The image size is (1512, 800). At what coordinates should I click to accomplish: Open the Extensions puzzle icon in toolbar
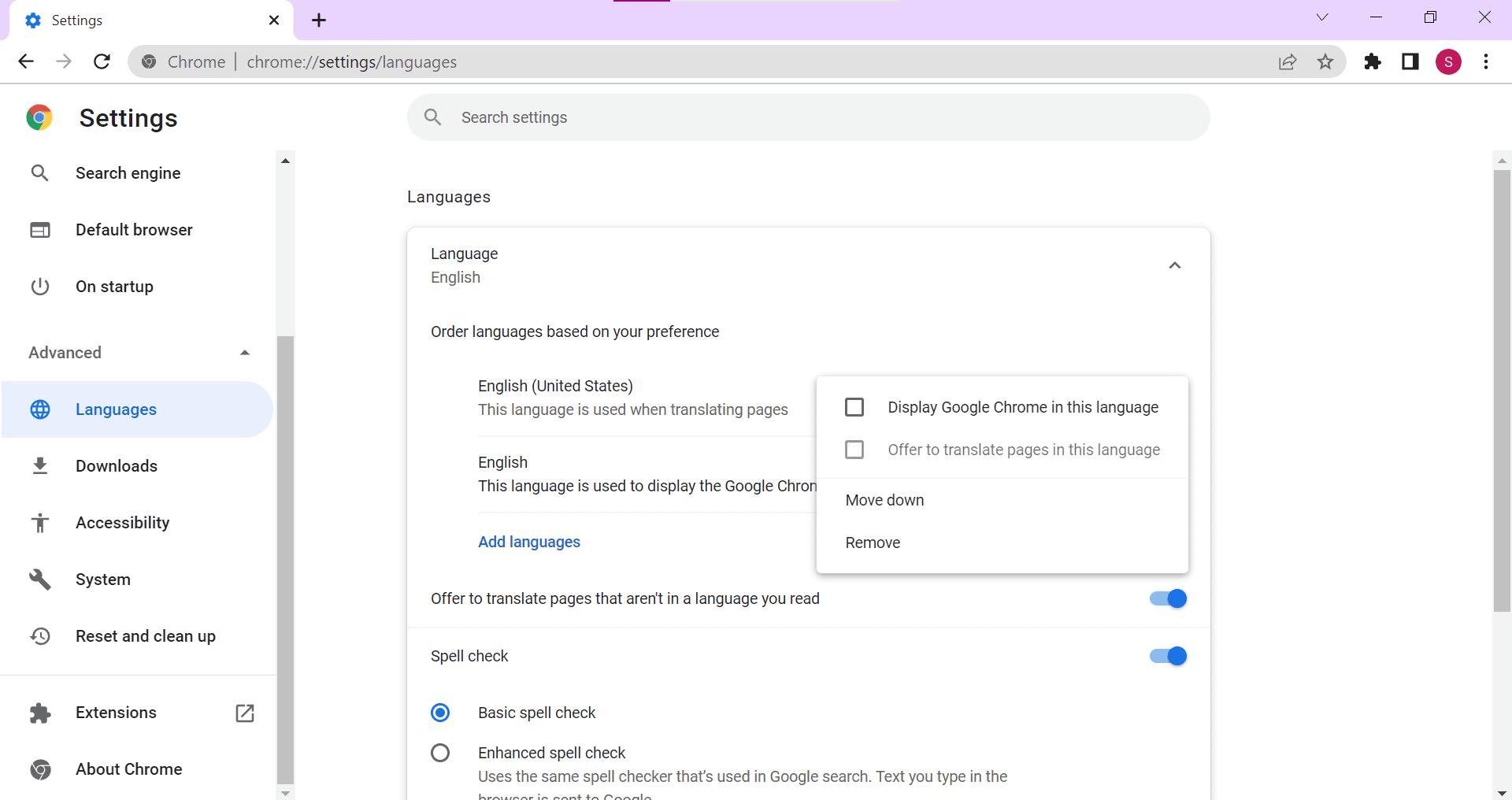[x=1373, y=61]
